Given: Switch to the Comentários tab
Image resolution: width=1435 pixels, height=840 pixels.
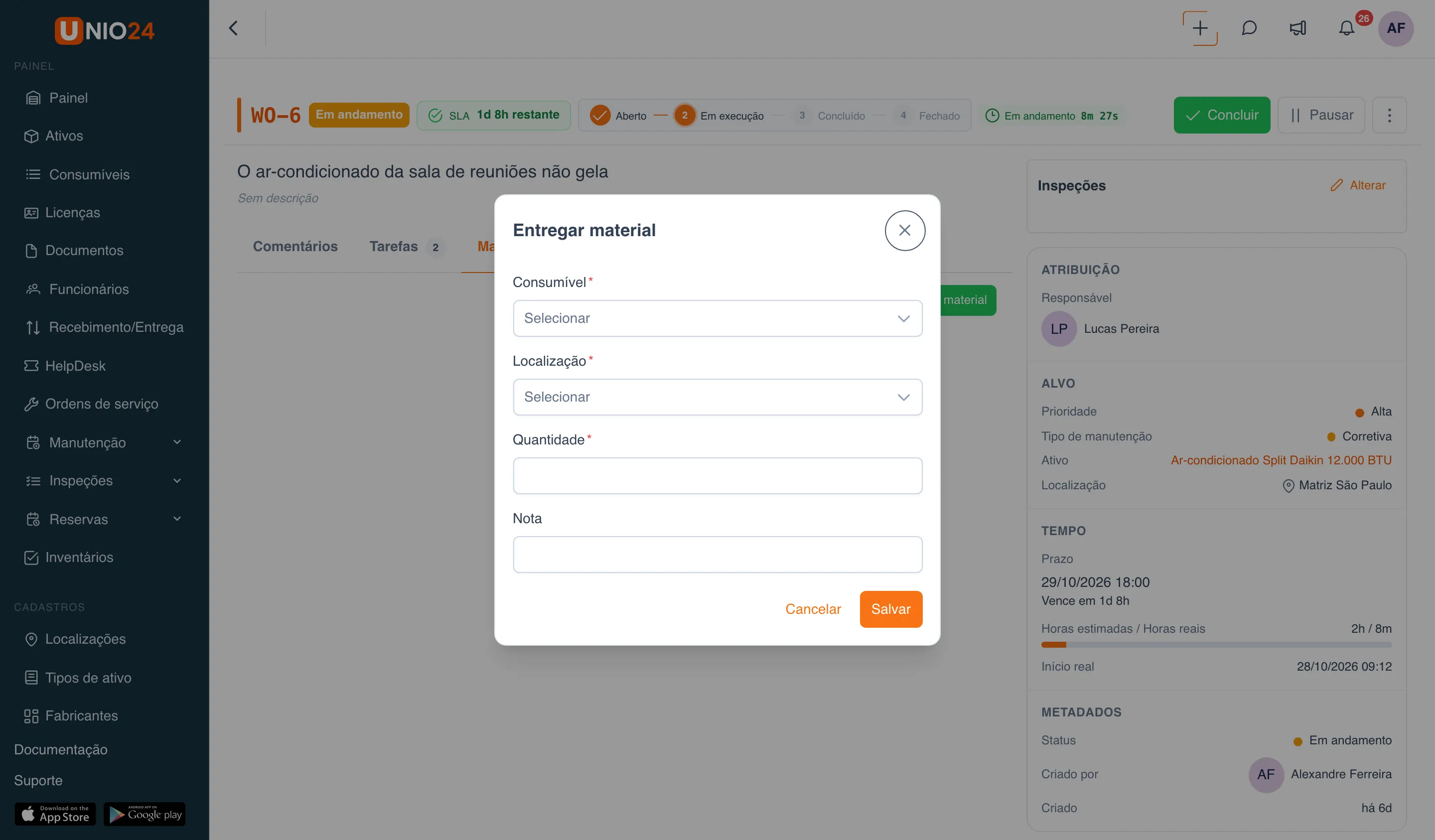Looking at the screenshot, I should click(x=295, y=247).
